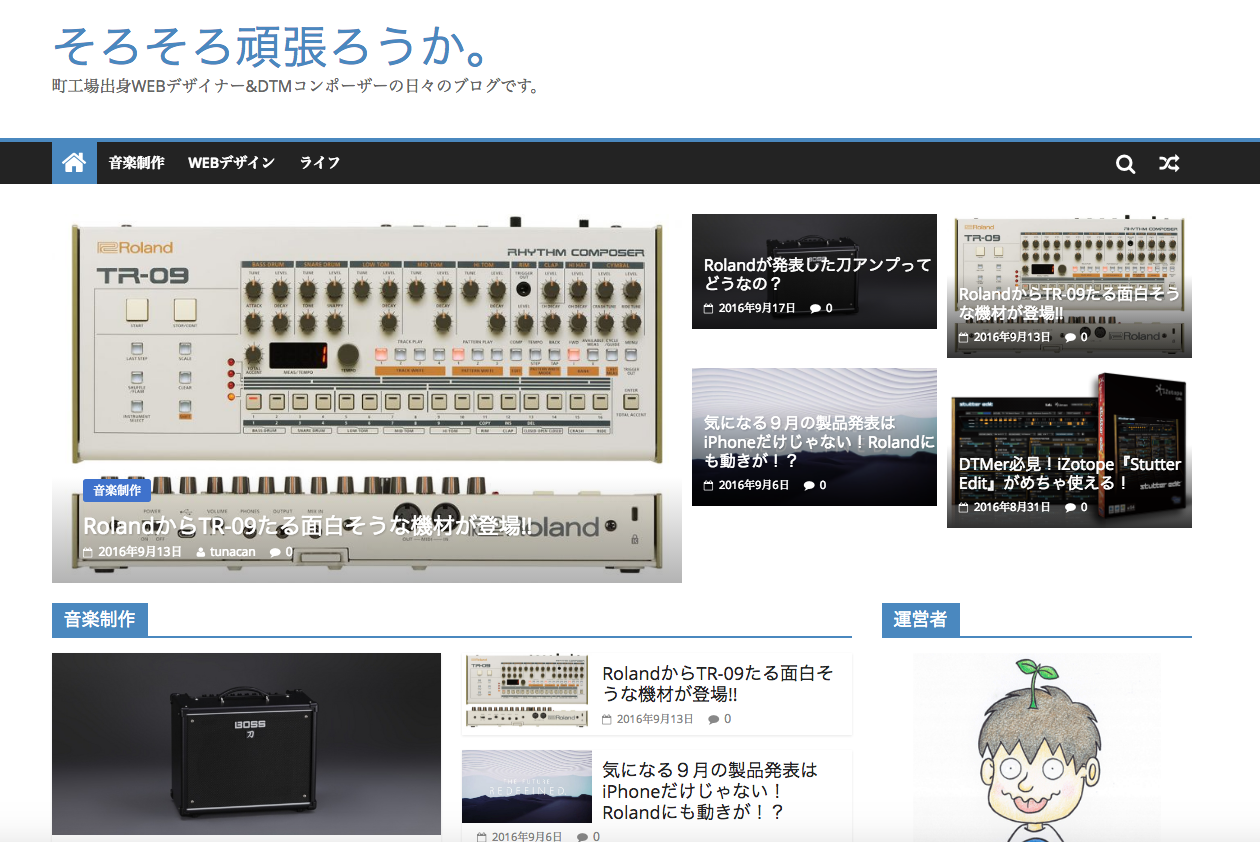
Task: Open the BOSS amplifier large thumbnail
Action: (x=246, y=744)
